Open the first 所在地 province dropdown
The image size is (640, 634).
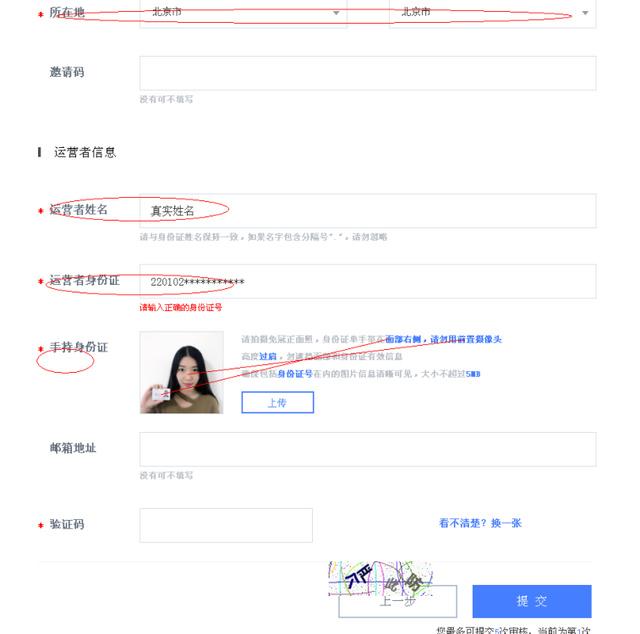coord(243,13)
